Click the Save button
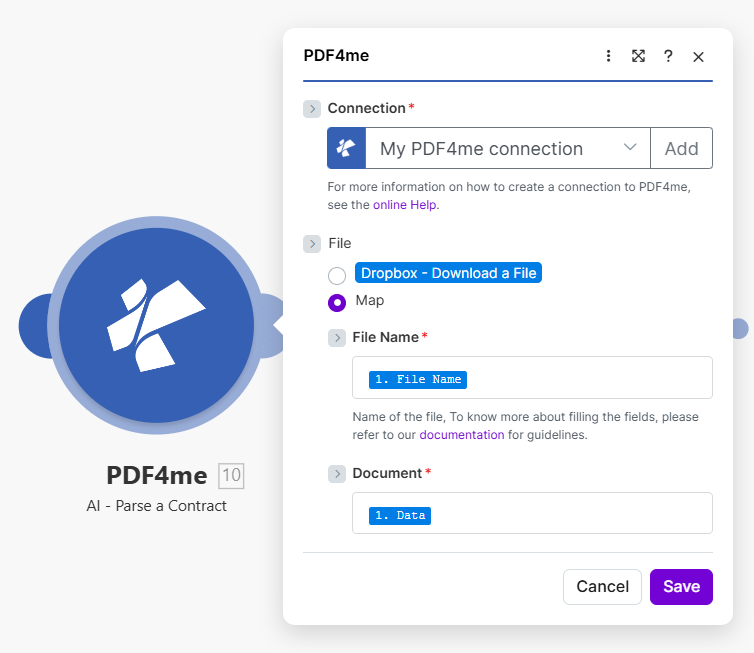754x653 pixels. pyautogui.click(x=681, y=587)
